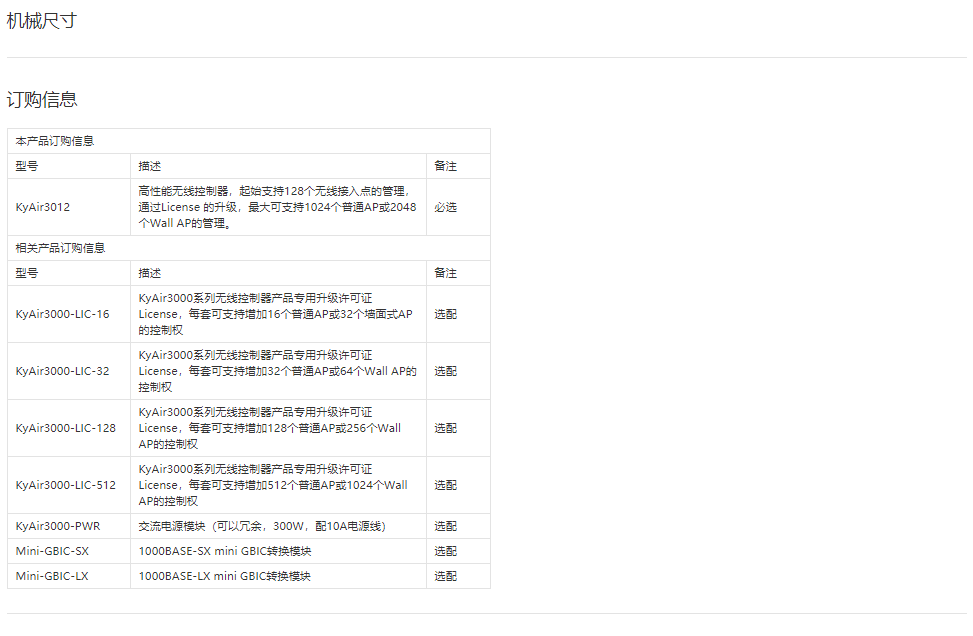Click the 1000BASE-SX mini GBIC description
The width and height of the screenshot is (973, 636).
(x=225, y=551)
